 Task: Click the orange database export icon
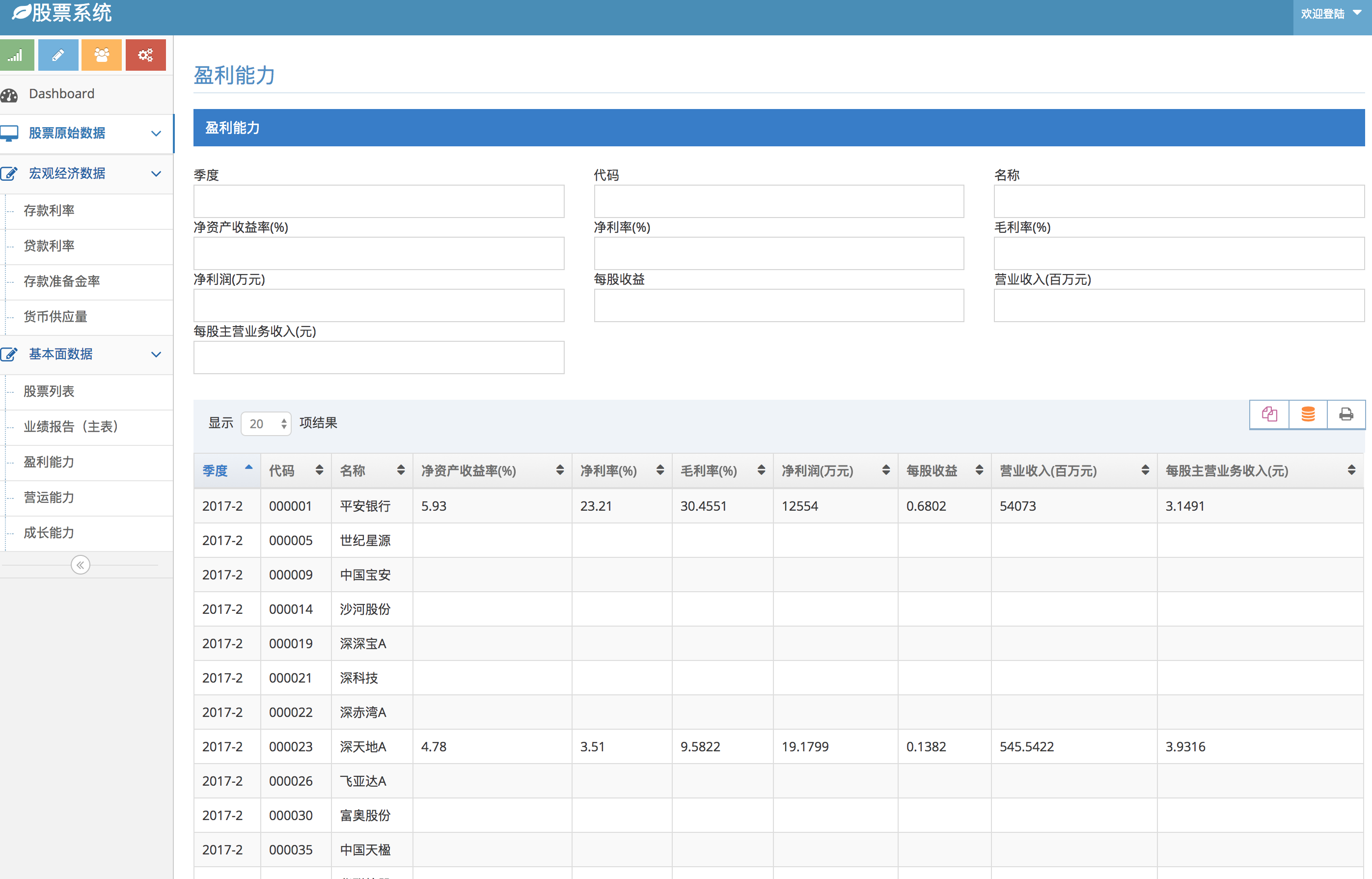coord(1308,414)
